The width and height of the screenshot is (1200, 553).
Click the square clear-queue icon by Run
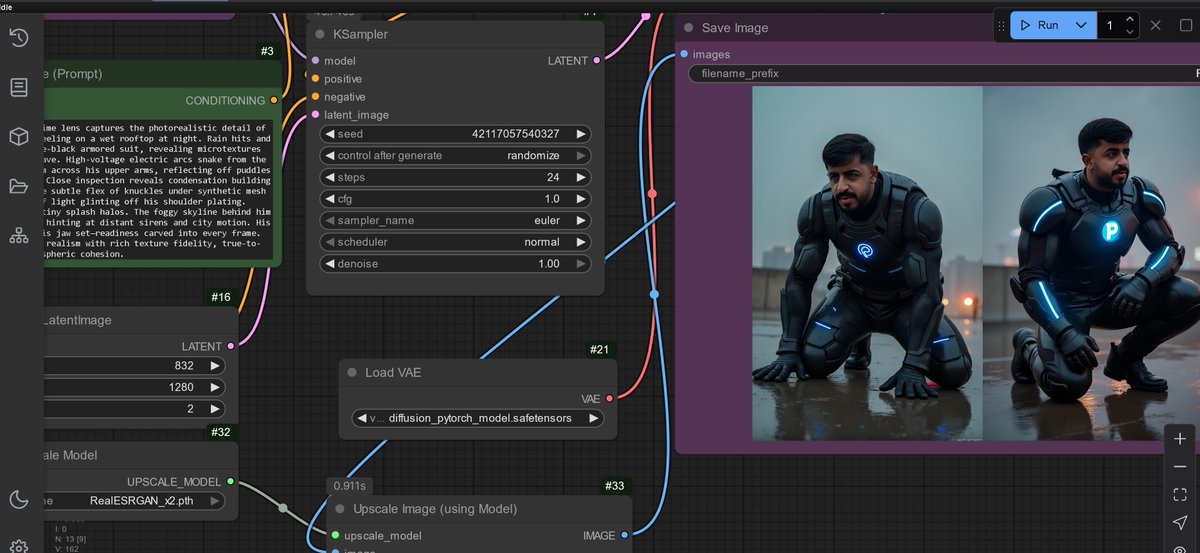[x=1186, y=25]
